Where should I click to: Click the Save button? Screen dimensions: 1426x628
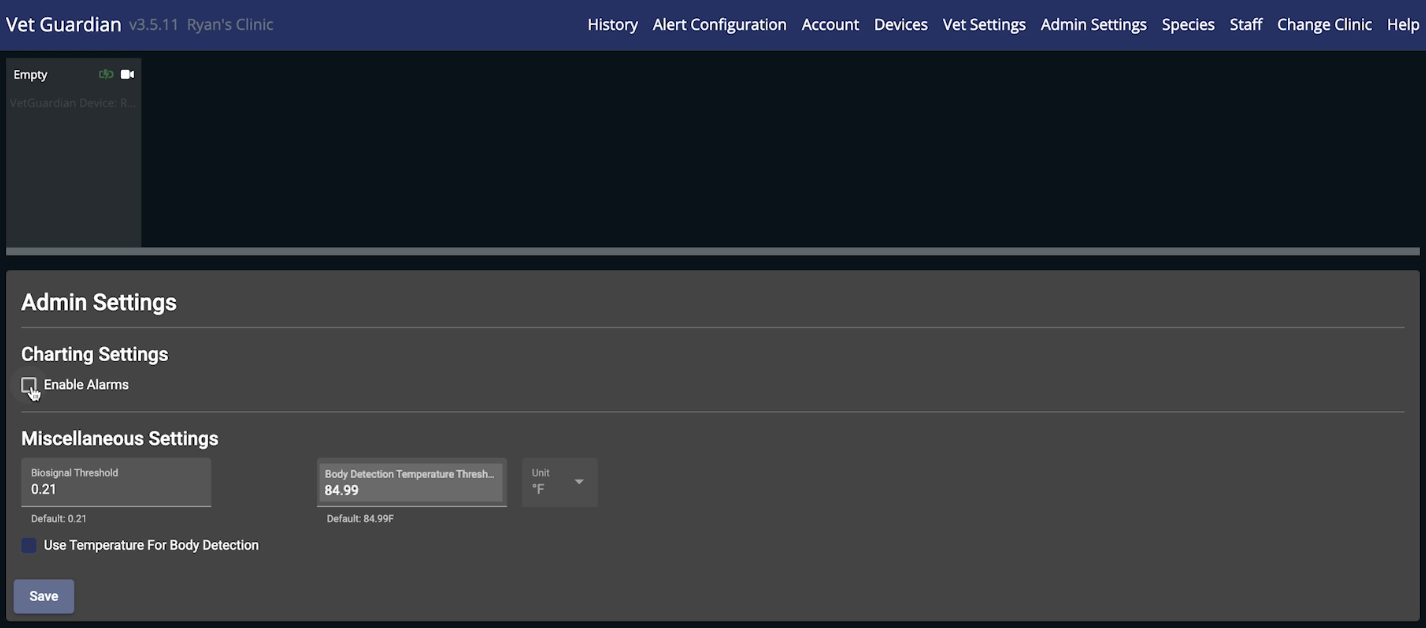tap(44, 596)
